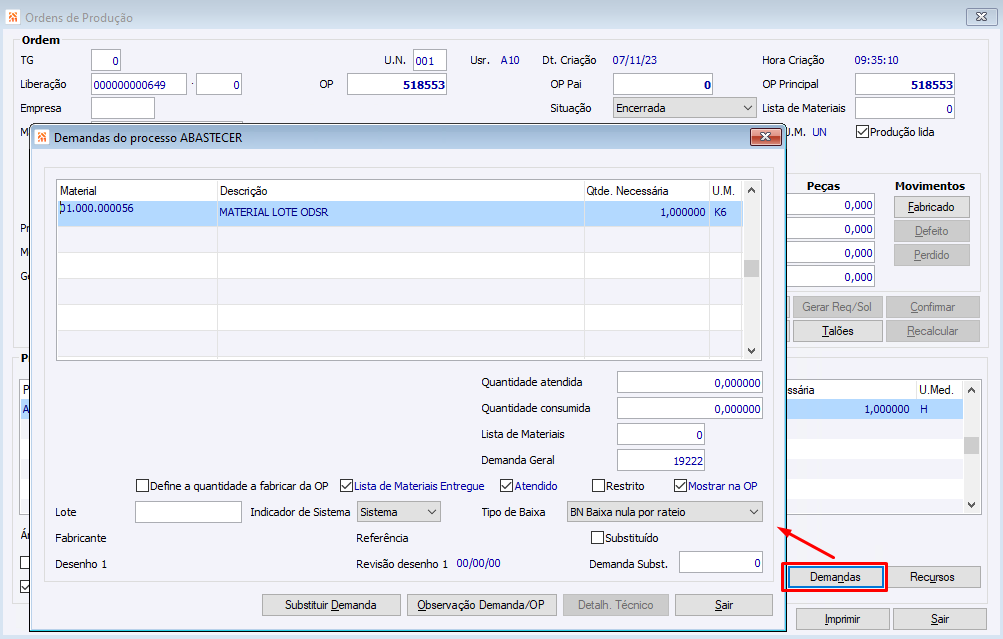Expand the Tipo de Baixa dropdown
1003x639 pixels.
tap(665, 512)
